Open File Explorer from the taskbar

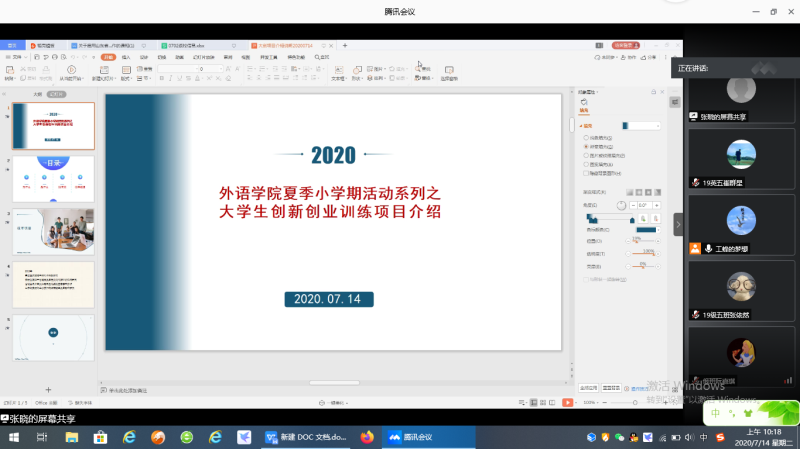100,437
